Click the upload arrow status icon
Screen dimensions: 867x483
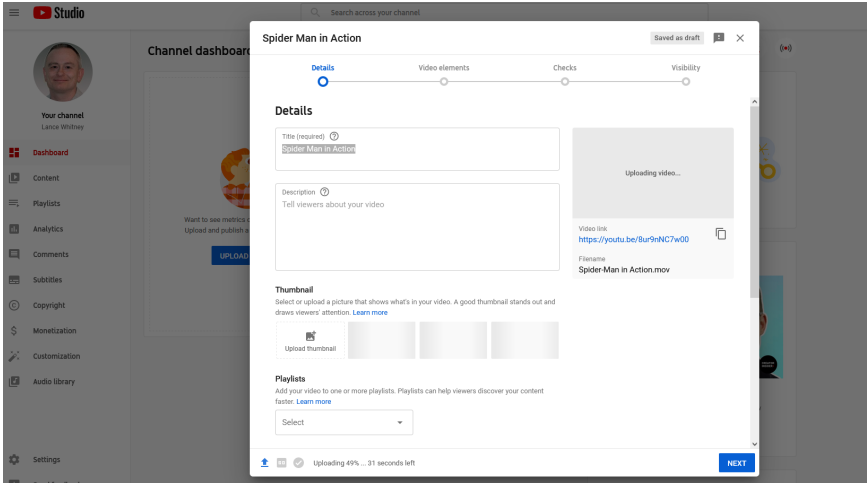point(264,463)
